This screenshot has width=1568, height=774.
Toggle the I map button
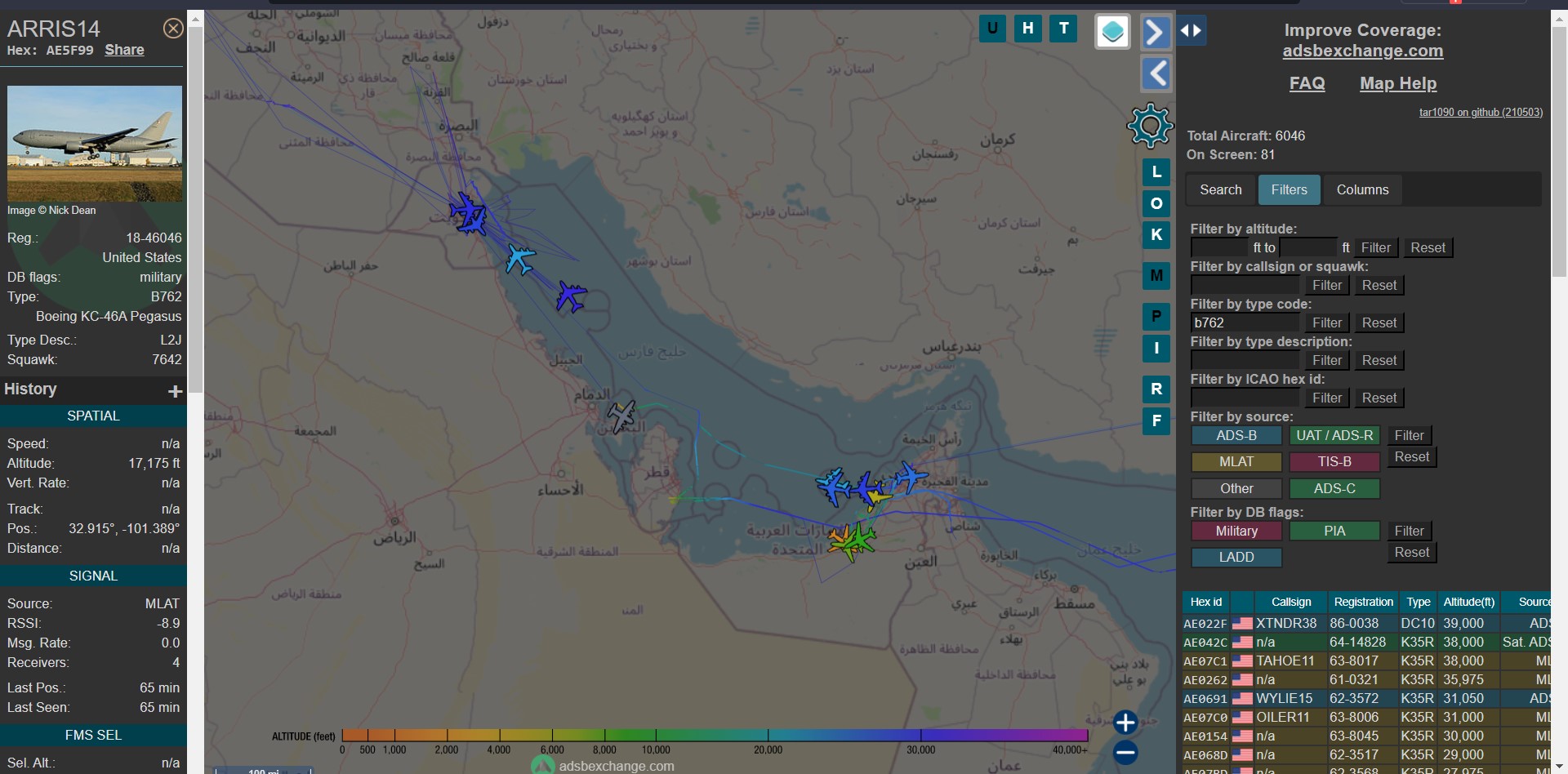pyautogui.click(x=1156, y=348)
